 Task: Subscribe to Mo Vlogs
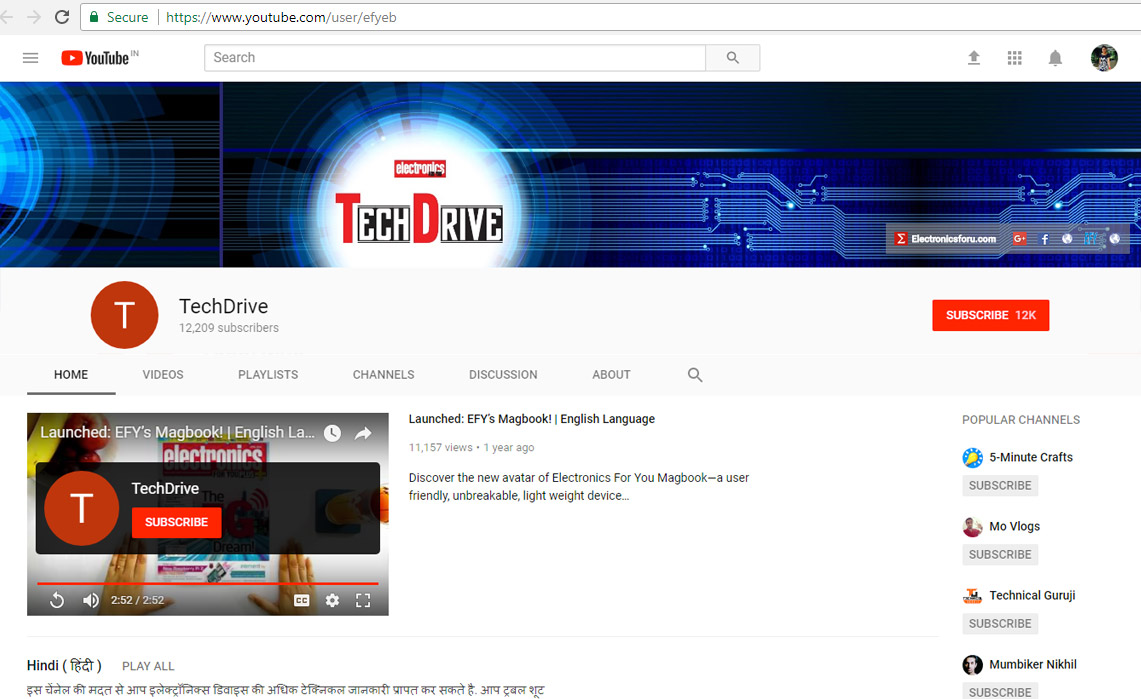1000,554
